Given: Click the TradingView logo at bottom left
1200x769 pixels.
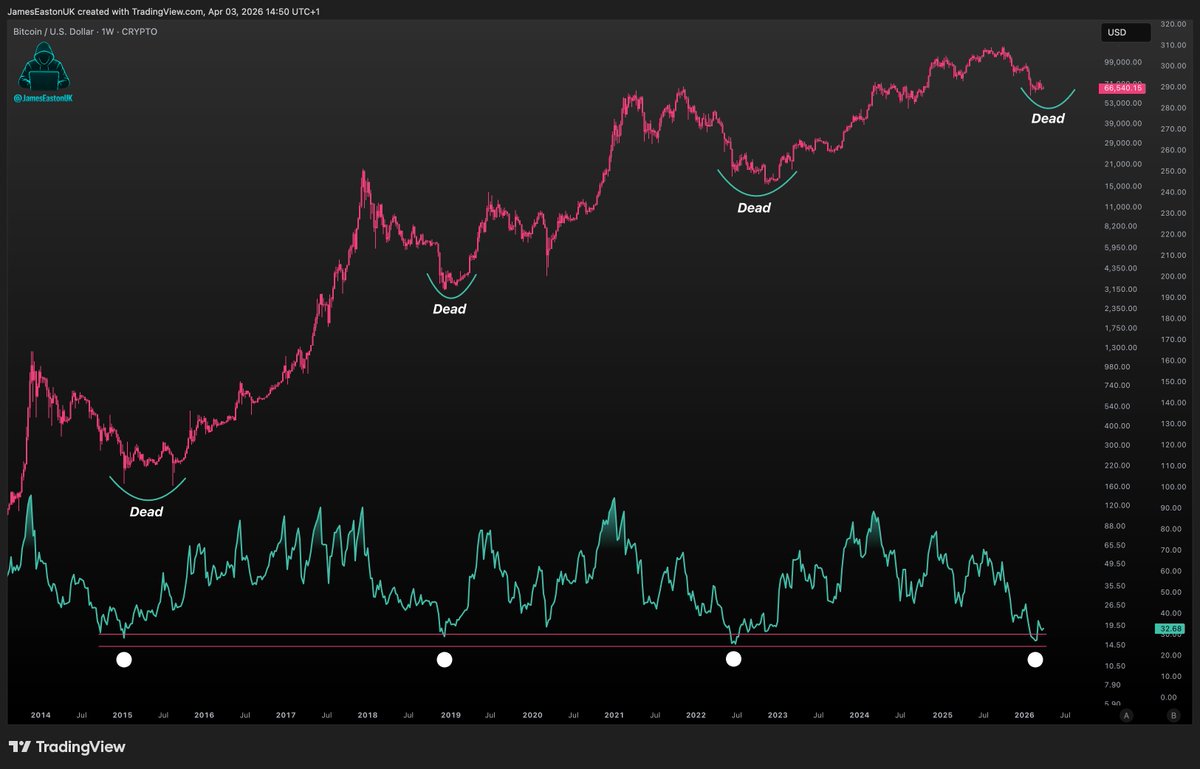Looking at the screenshot, I should tap(67, 747).
